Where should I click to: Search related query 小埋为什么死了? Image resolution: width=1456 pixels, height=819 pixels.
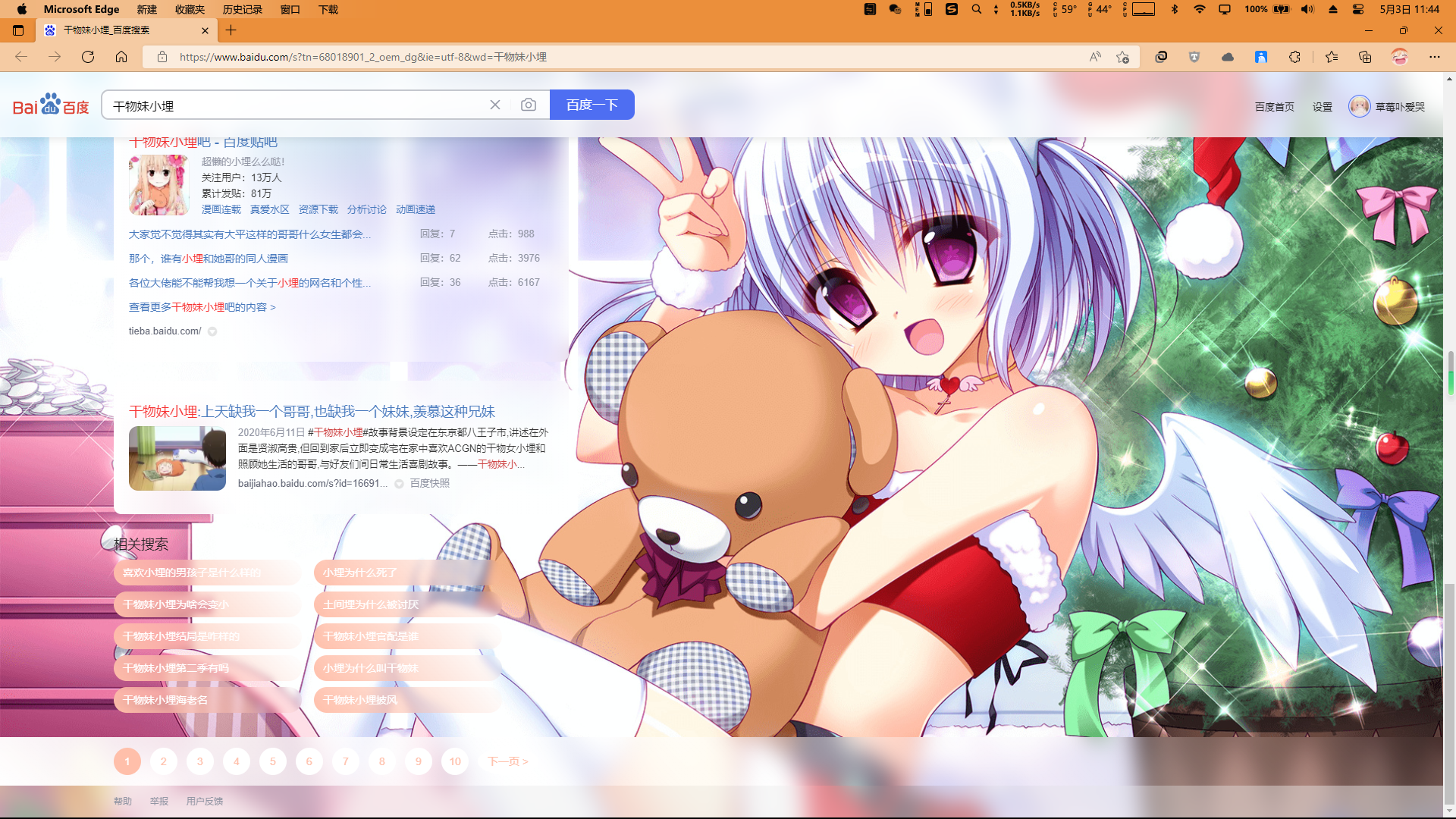[407, 573]
